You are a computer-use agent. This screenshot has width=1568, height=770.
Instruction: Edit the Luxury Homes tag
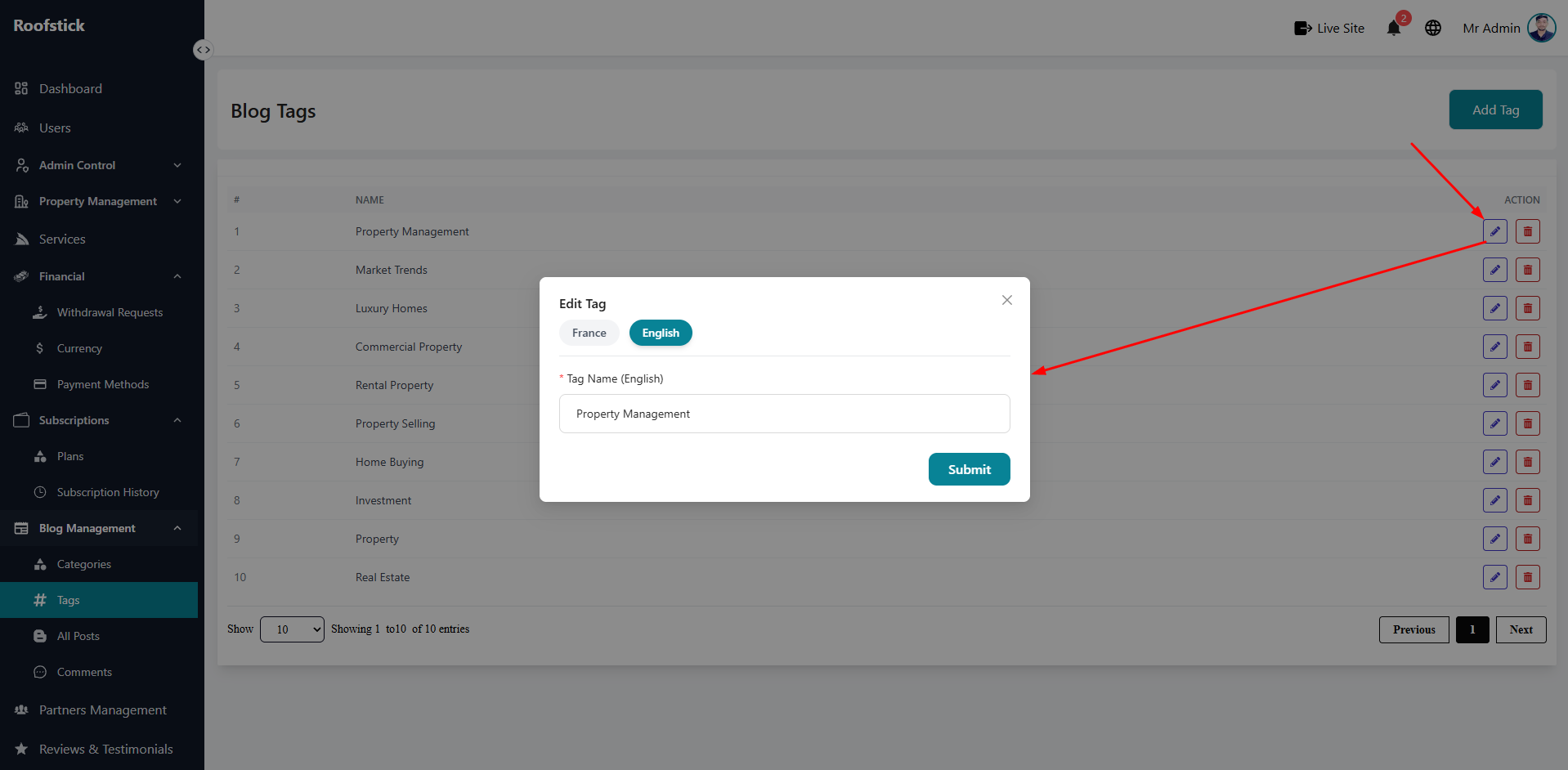(1494, 308)
